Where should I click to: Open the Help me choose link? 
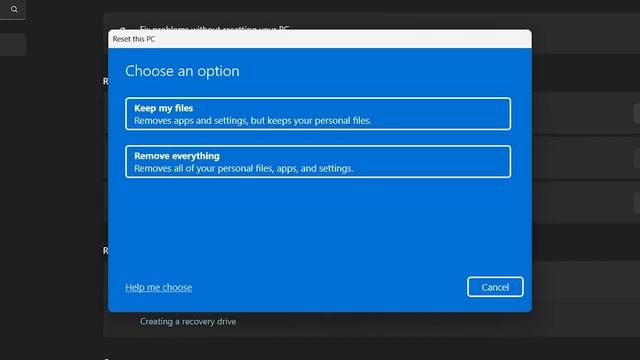click(158, 287)
